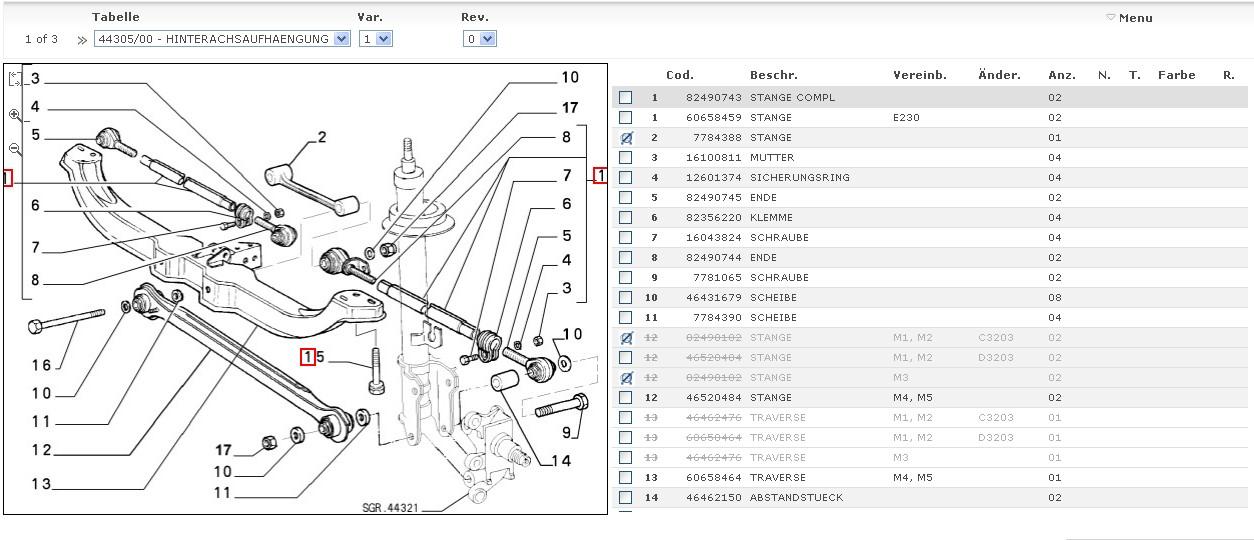Open the Var. dropdown

click(375, 39)
